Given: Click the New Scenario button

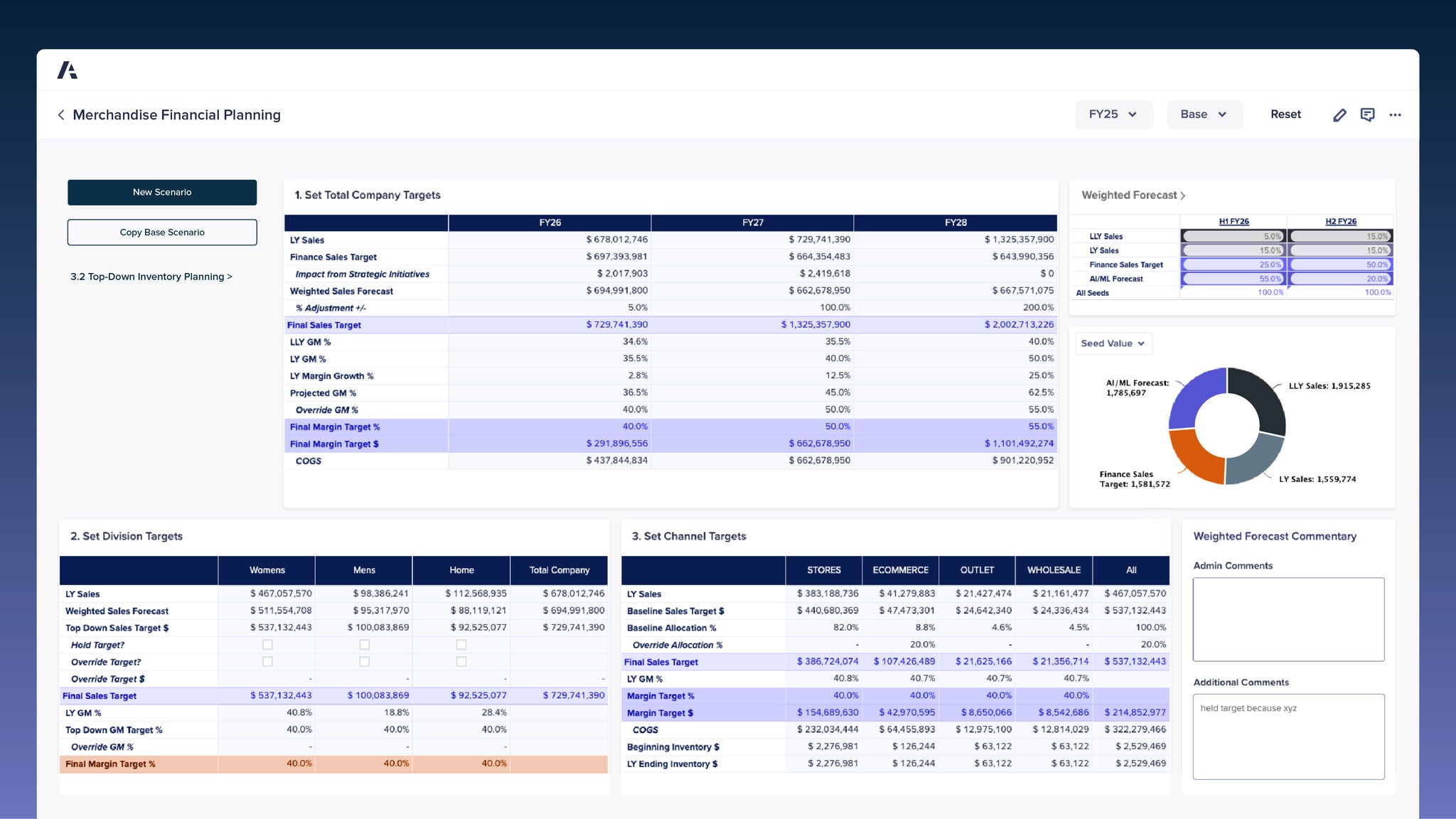Looking at the screenshot, I should click(x=162, y=193).
